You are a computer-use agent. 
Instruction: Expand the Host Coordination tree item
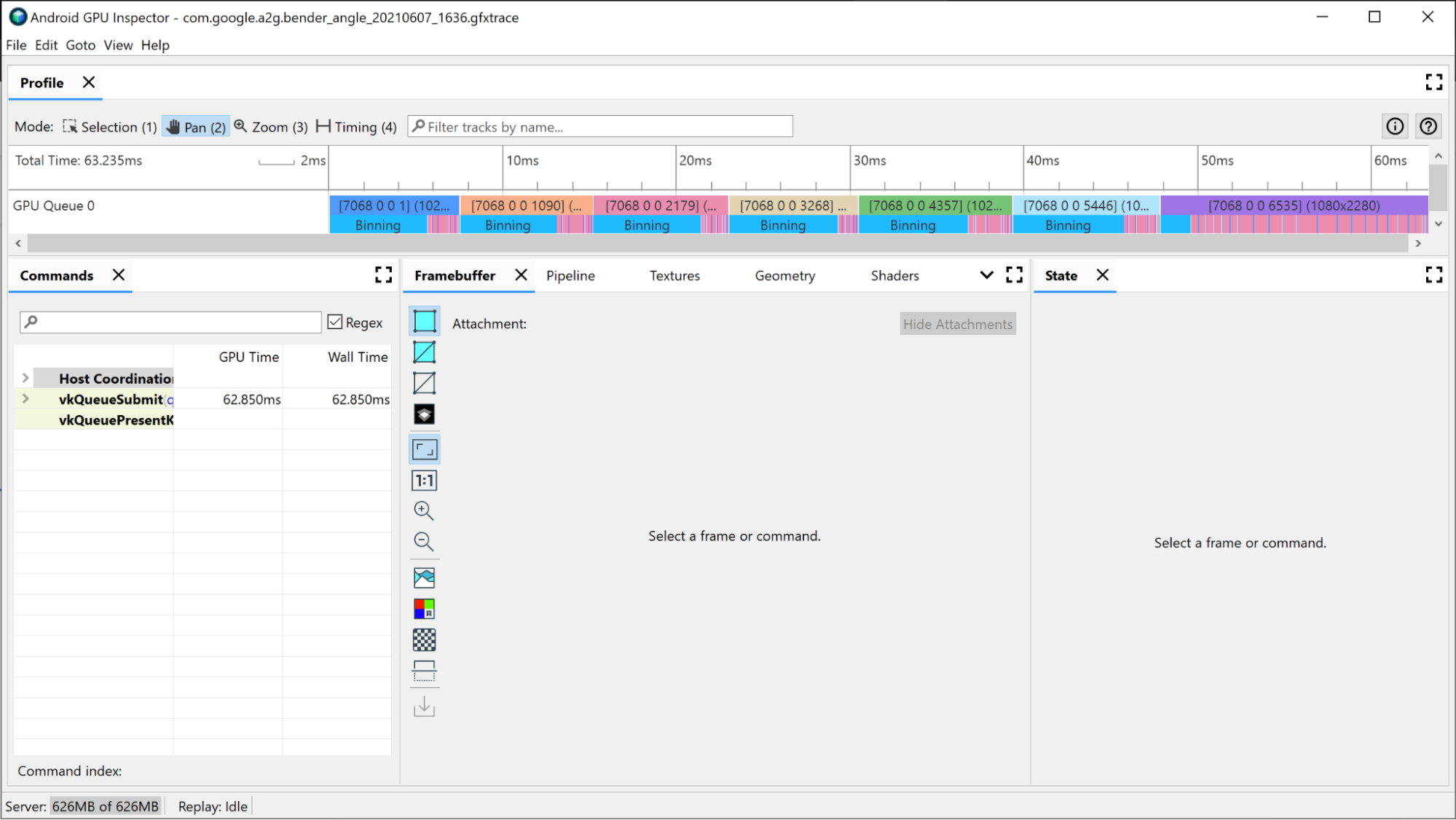[24, 378]
